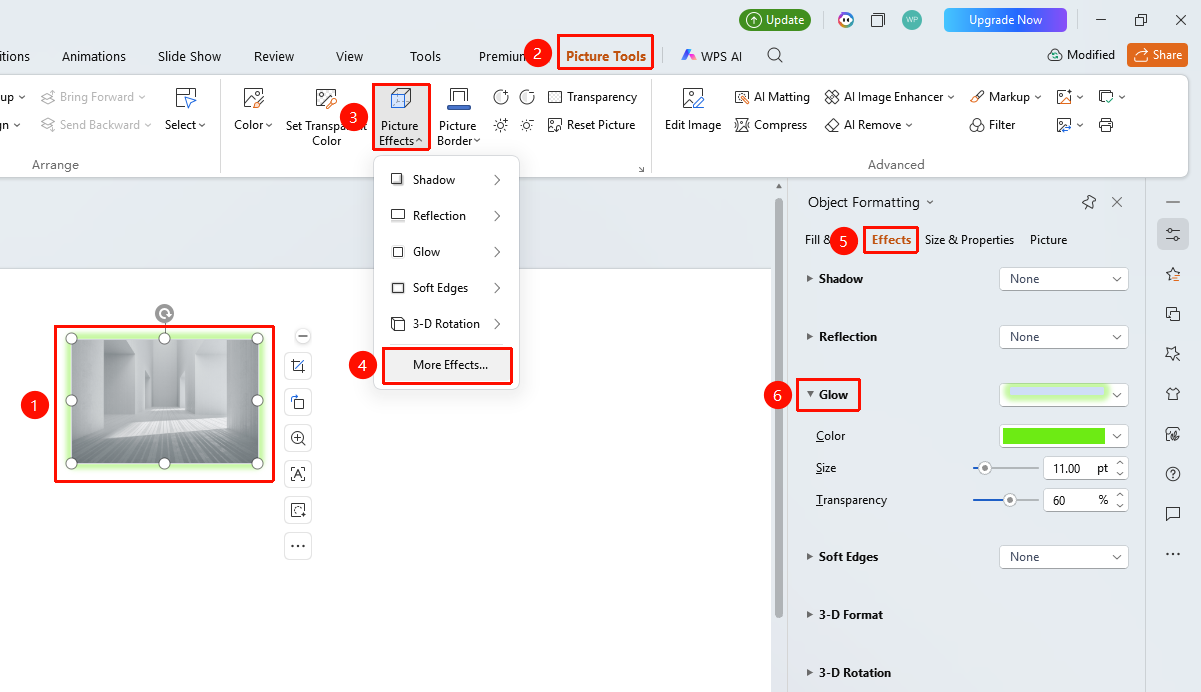Click the Upgrade Now button

pyautogui.click(x=1004, y=20)
